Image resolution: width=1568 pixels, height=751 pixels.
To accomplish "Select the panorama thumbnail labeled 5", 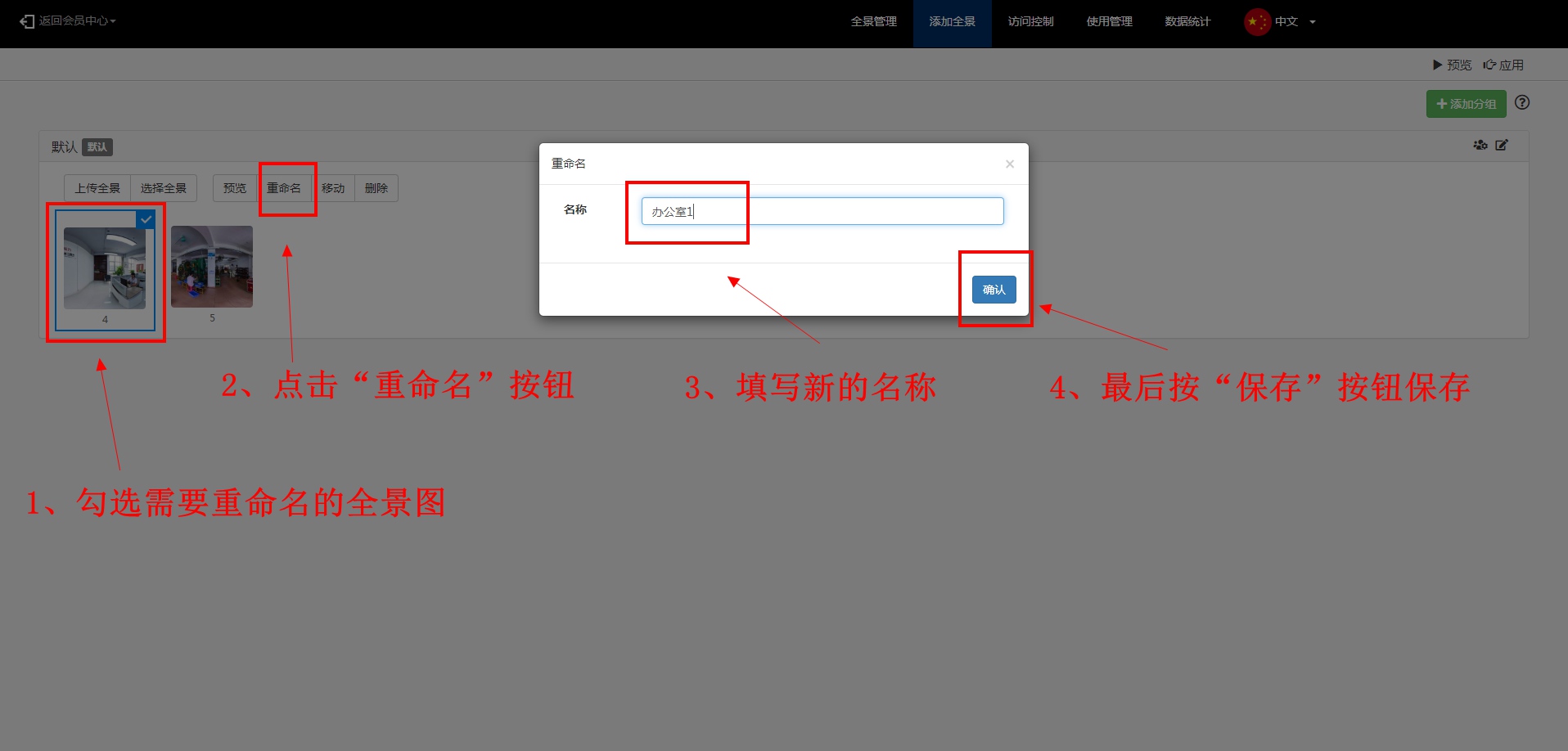I will 212,267.
